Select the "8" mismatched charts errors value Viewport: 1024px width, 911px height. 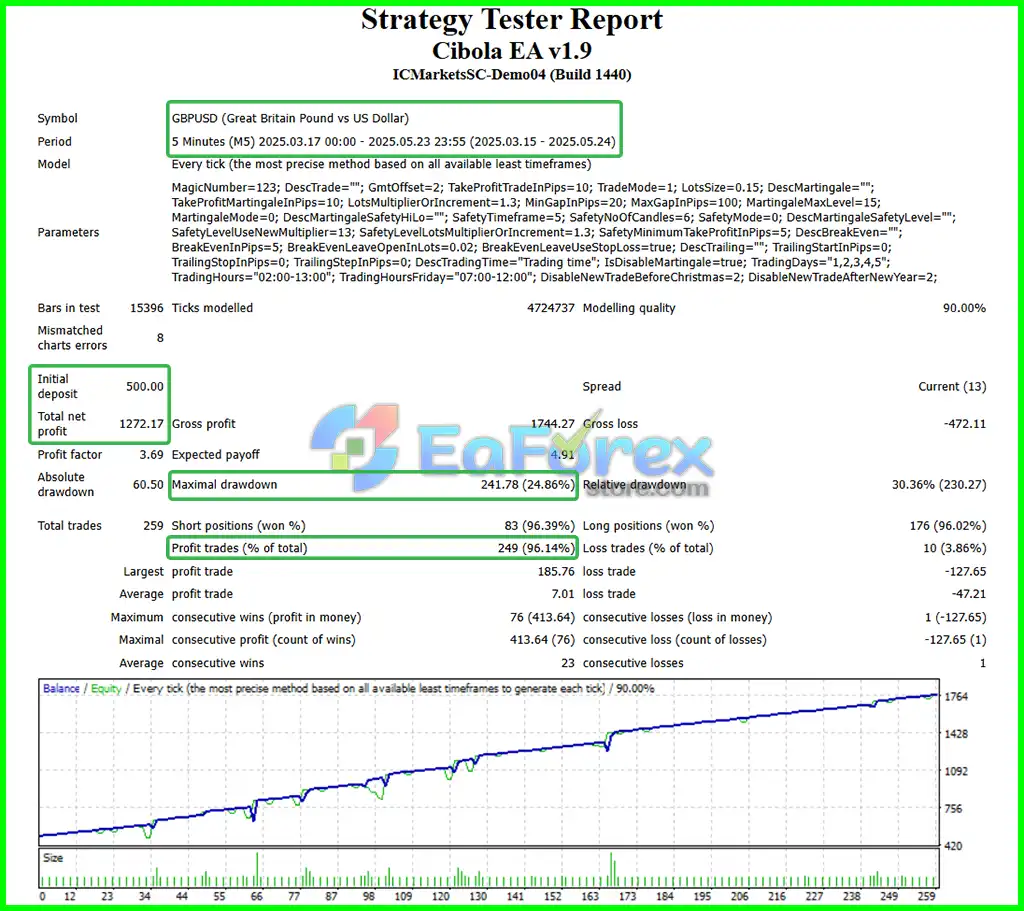click(x=160, y=338)
